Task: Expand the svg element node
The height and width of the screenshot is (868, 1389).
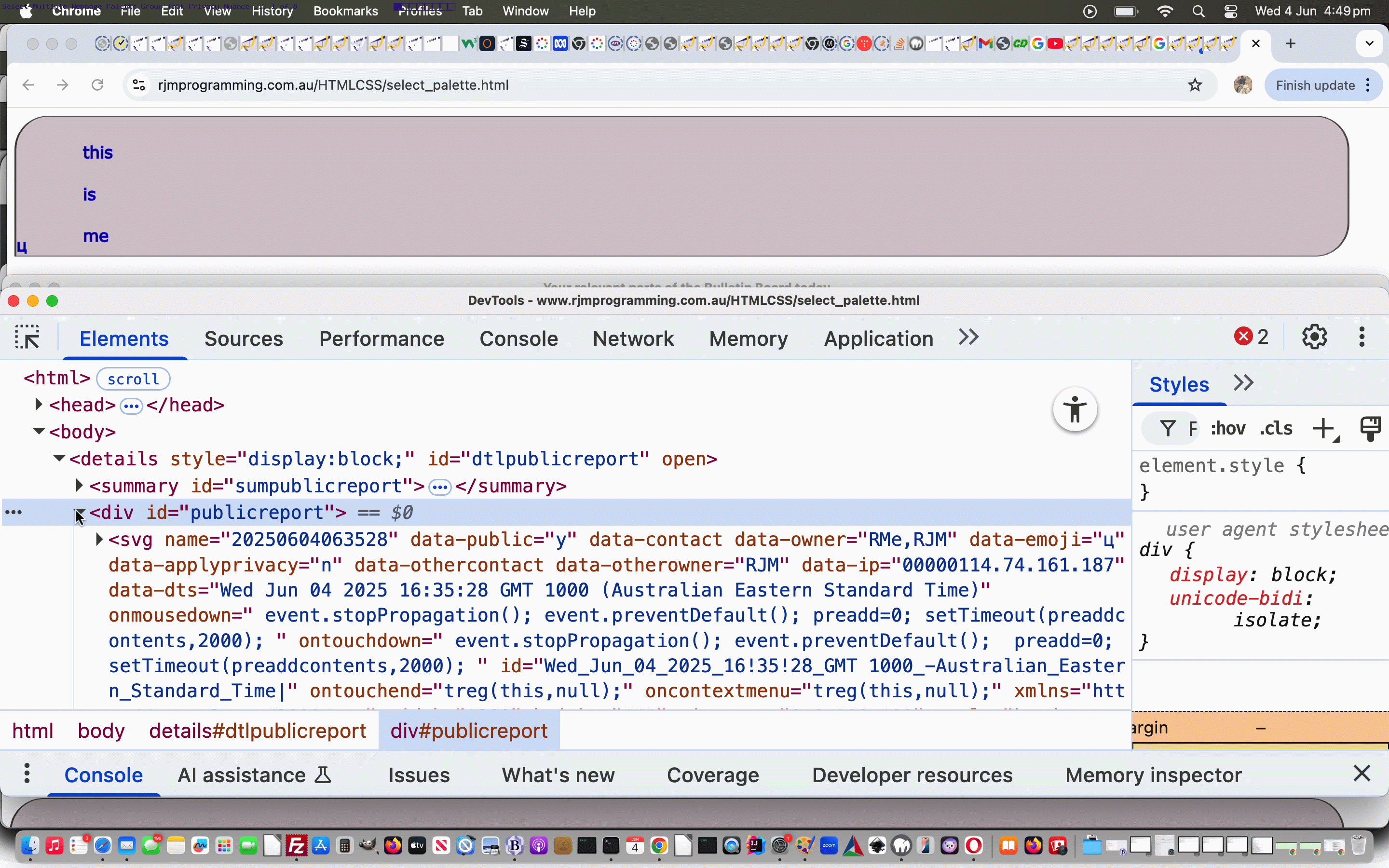Action: [x=99, y=540]
